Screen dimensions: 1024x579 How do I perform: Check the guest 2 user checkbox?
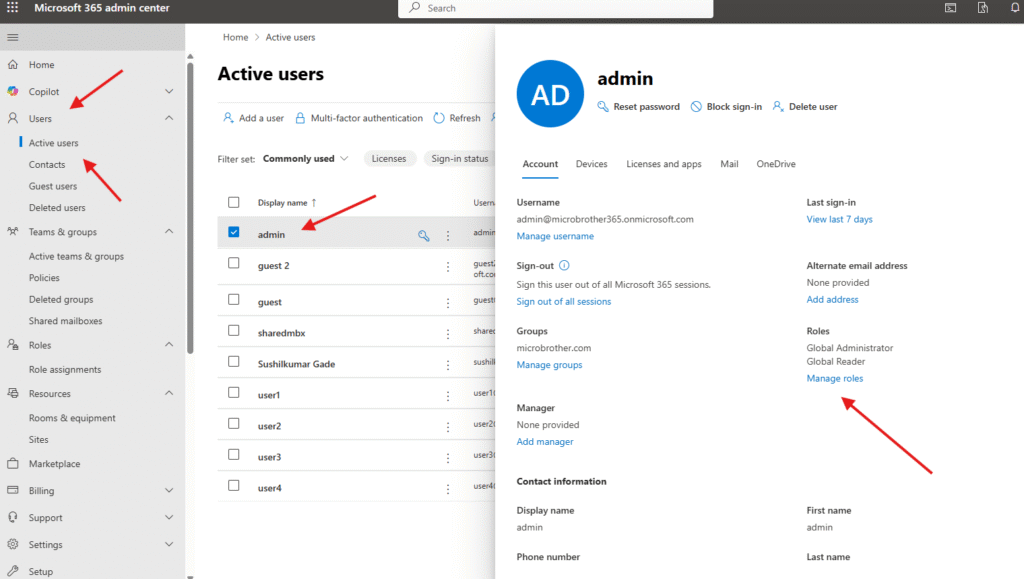point(234,264)
